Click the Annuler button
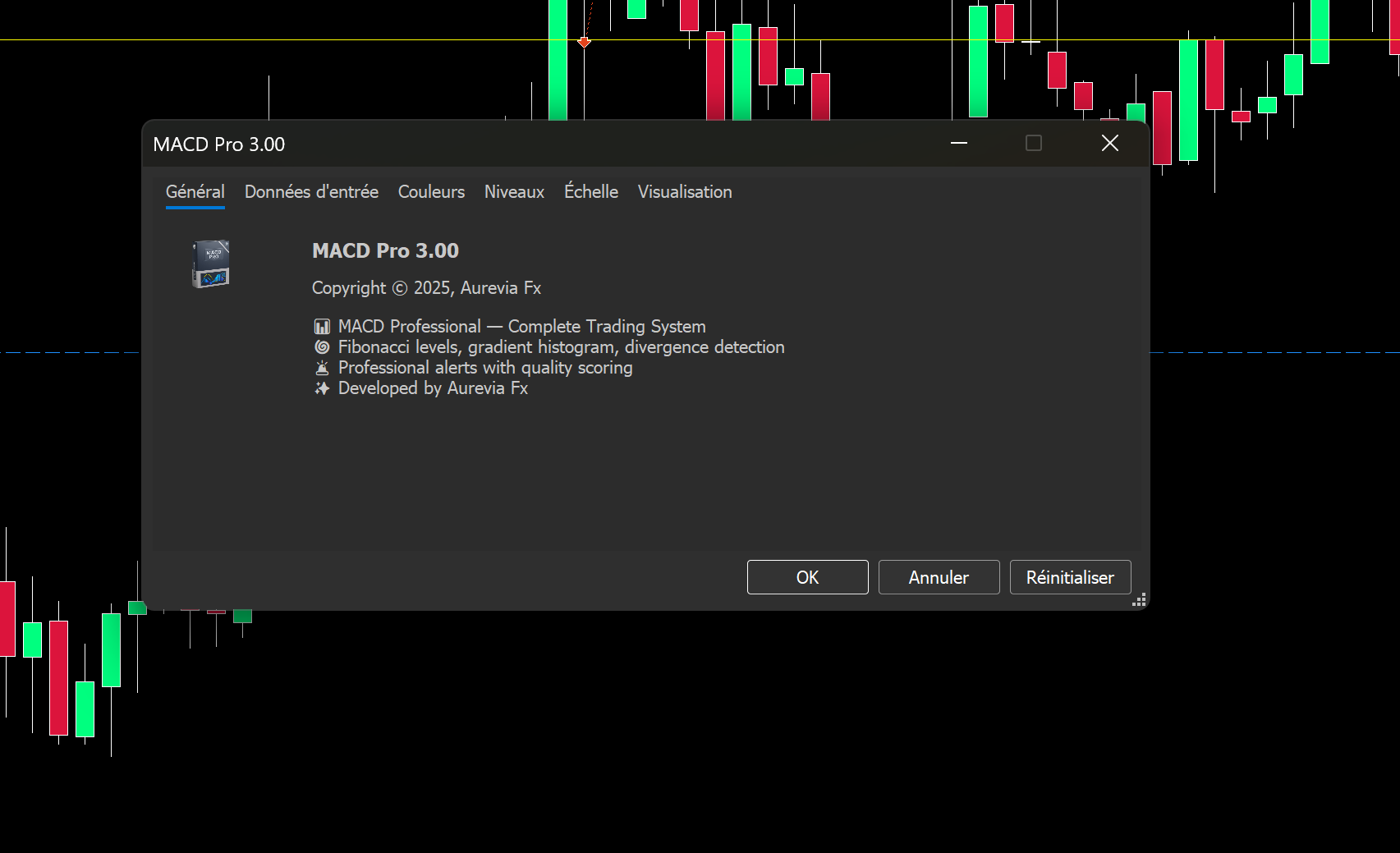This screenshot has width=1400, height=853. (938, 577)
